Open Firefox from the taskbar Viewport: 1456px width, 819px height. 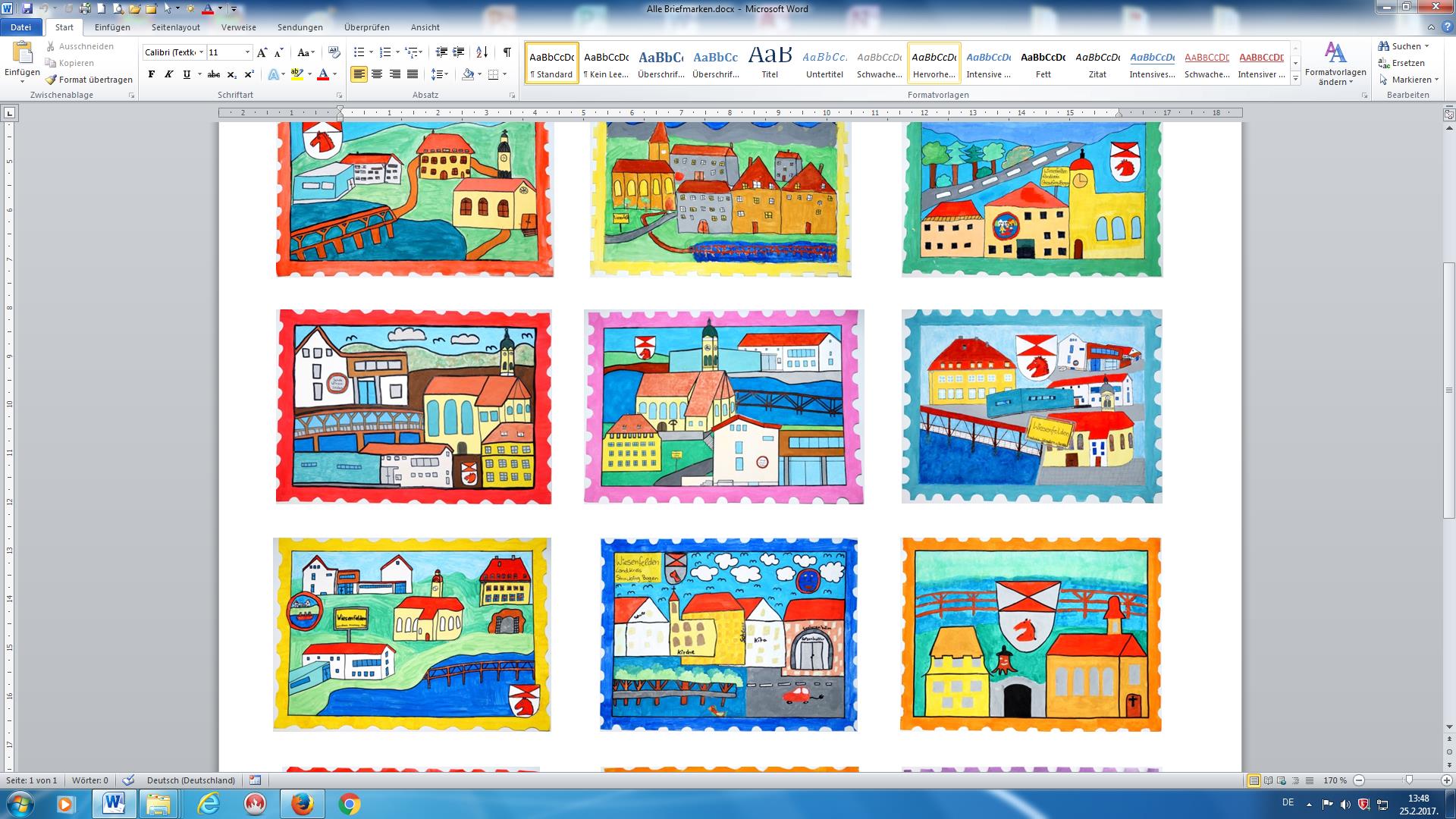click(x=302, y=804)
